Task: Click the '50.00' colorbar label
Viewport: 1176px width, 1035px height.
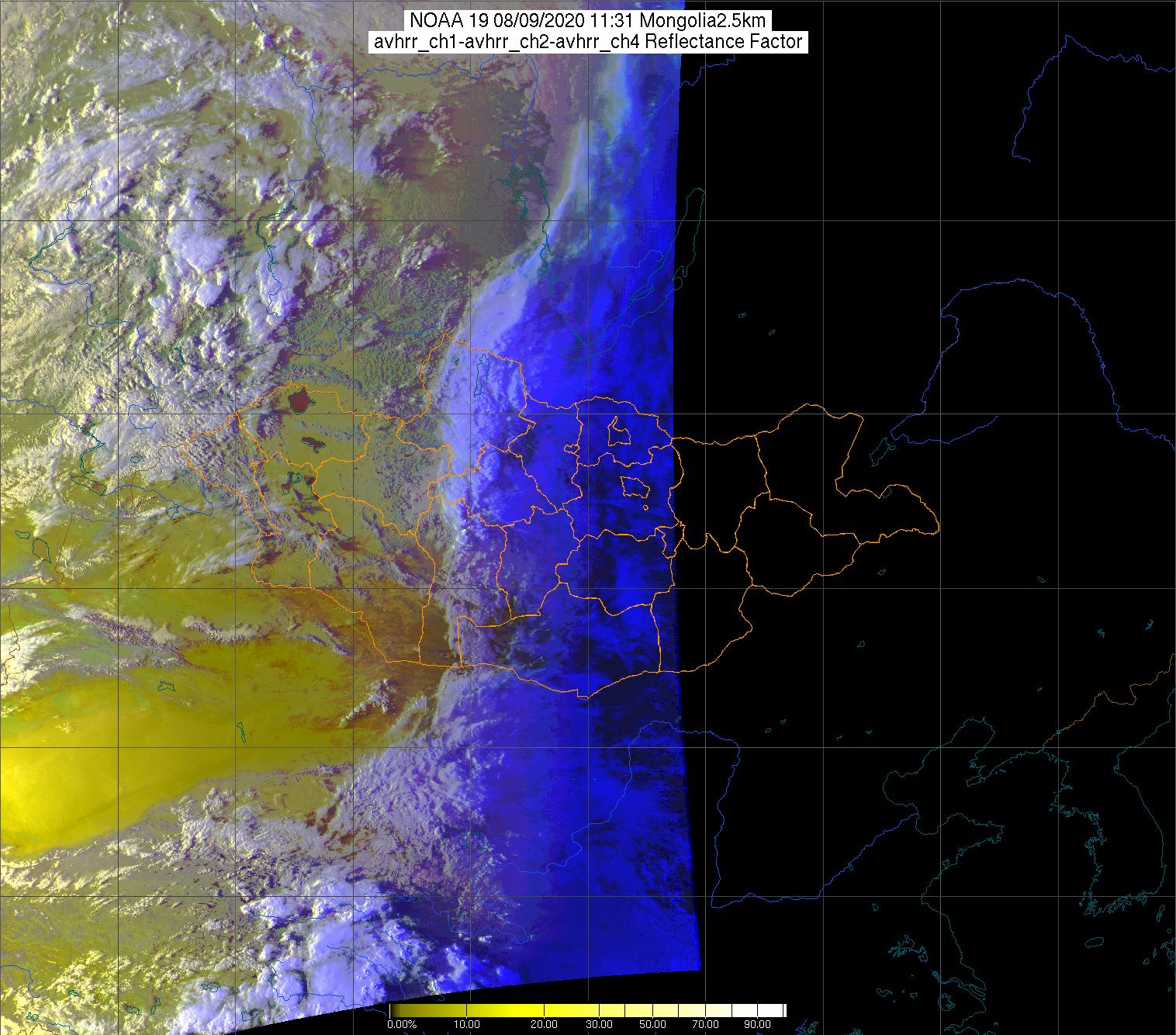Action: coord(652,1024)
